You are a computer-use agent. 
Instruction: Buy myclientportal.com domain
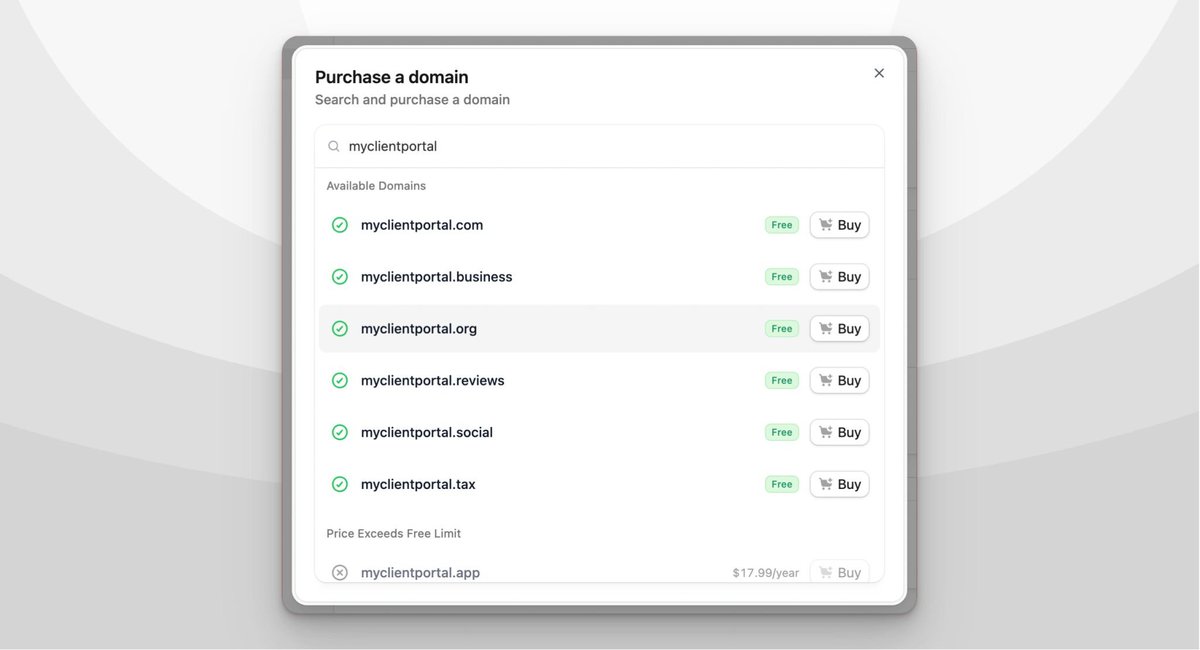pos(839,225)
